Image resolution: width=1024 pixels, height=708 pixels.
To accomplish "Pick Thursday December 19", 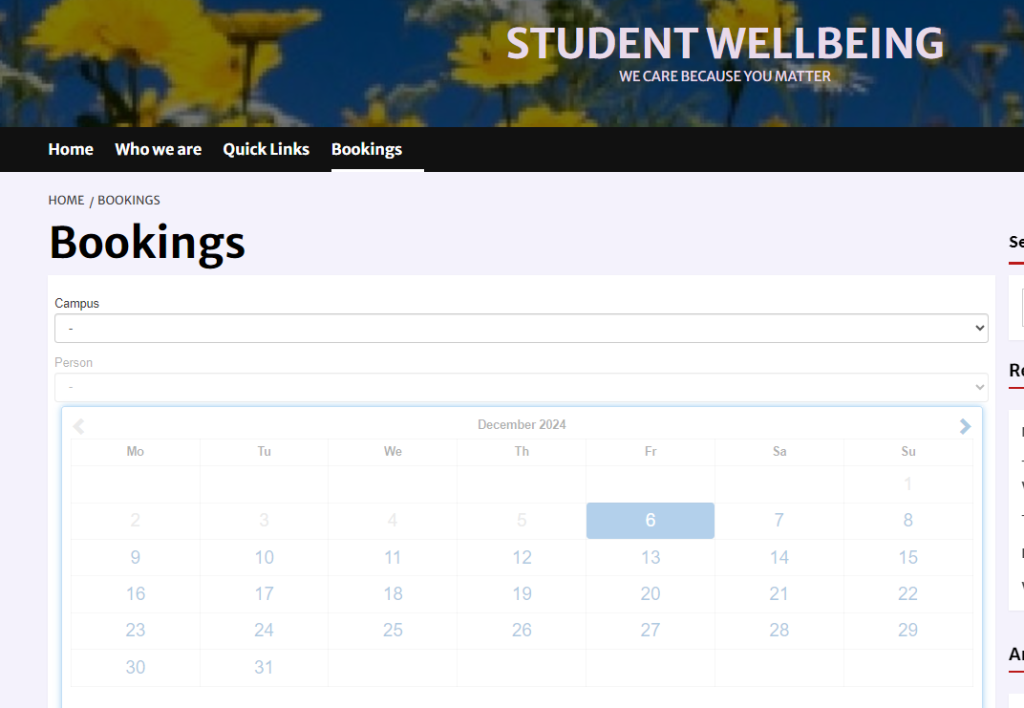I will coord(522,594).
